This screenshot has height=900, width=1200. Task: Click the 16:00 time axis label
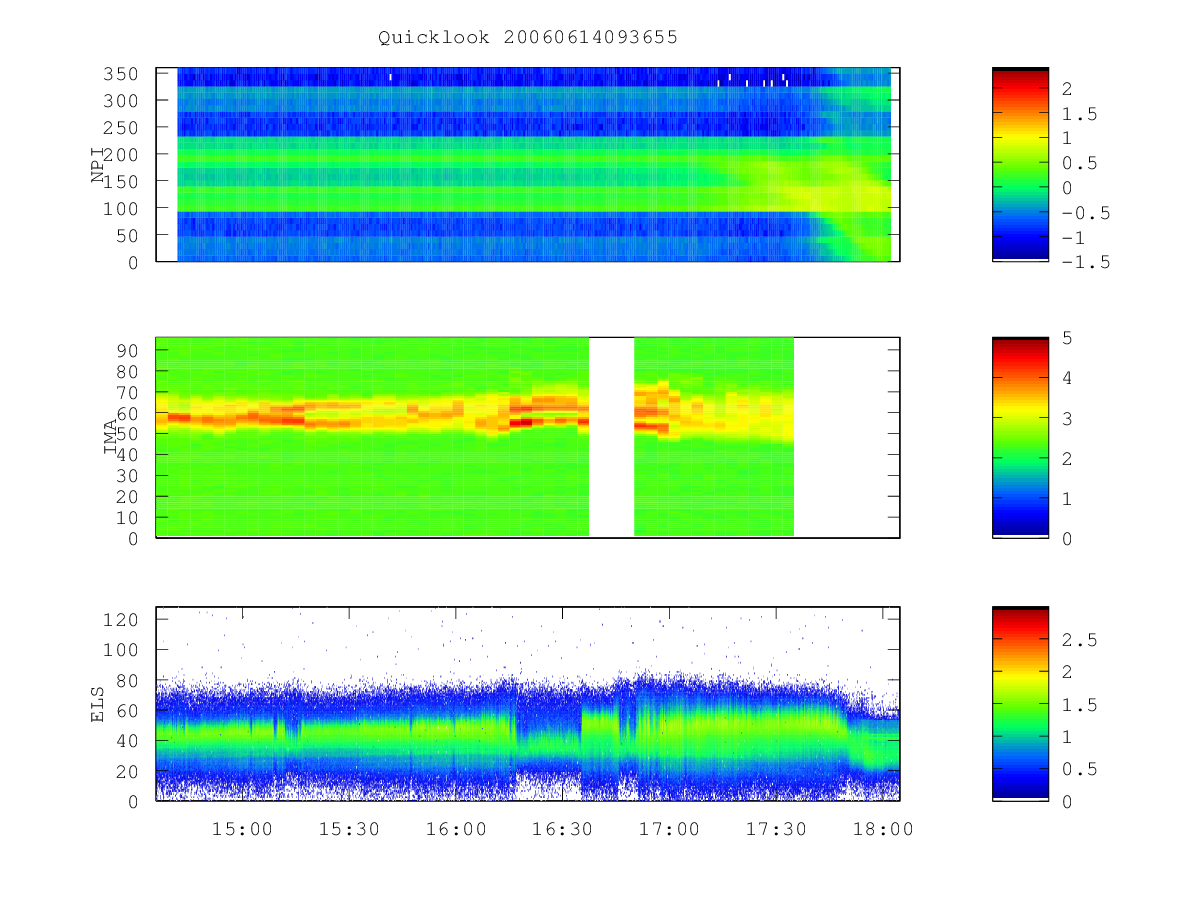coord(456,829)
